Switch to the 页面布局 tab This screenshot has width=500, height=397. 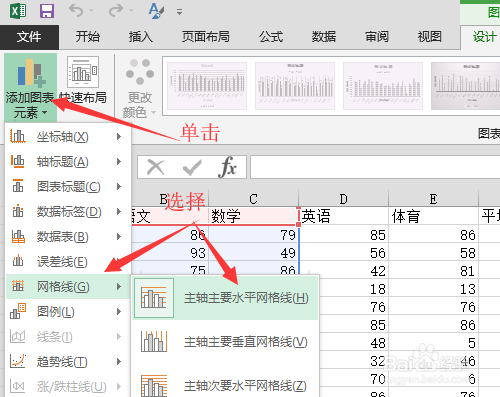click(x=206, y=37)
